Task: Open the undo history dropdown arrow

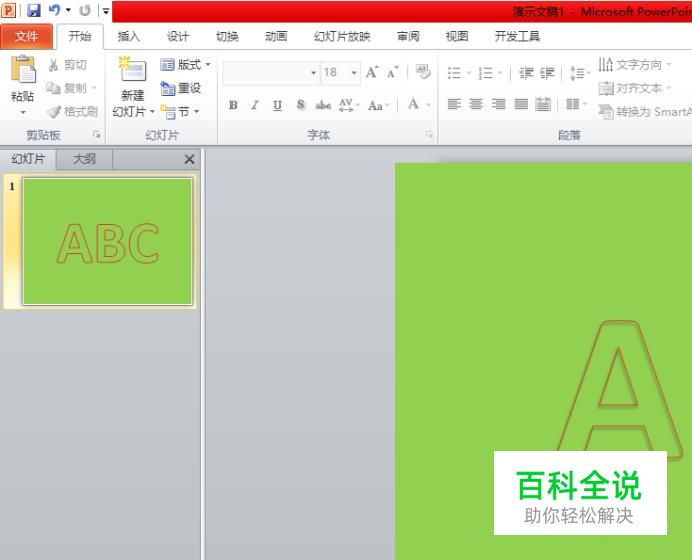Action: tap(68, 10)
